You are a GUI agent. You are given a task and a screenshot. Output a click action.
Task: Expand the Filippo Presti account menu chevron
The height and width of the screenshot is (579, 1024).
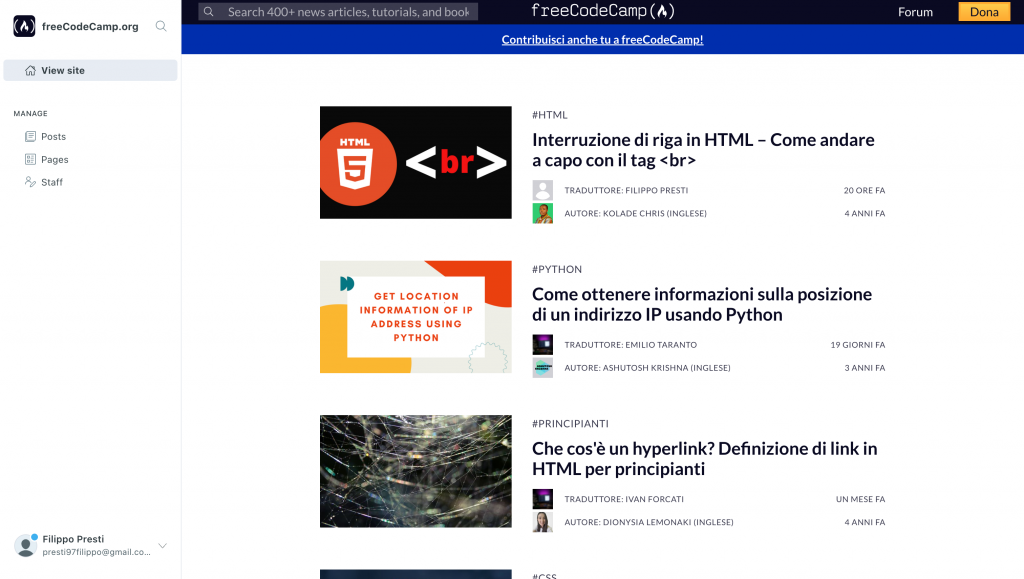coord(163,546)
